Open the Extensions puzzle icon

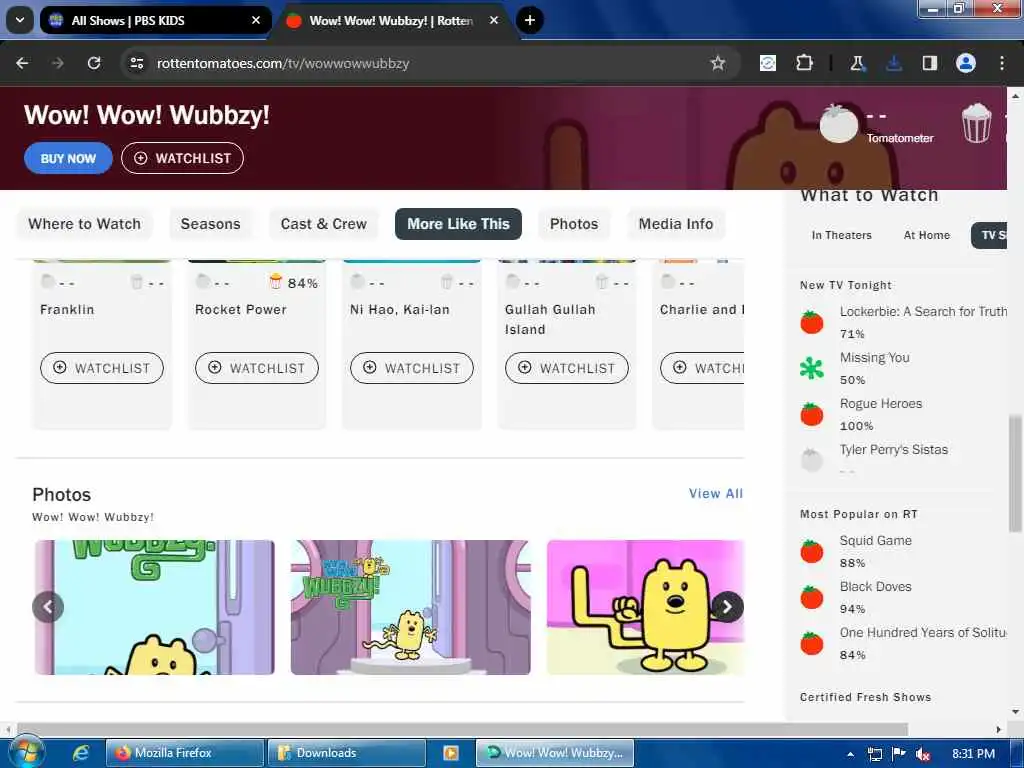805,63
